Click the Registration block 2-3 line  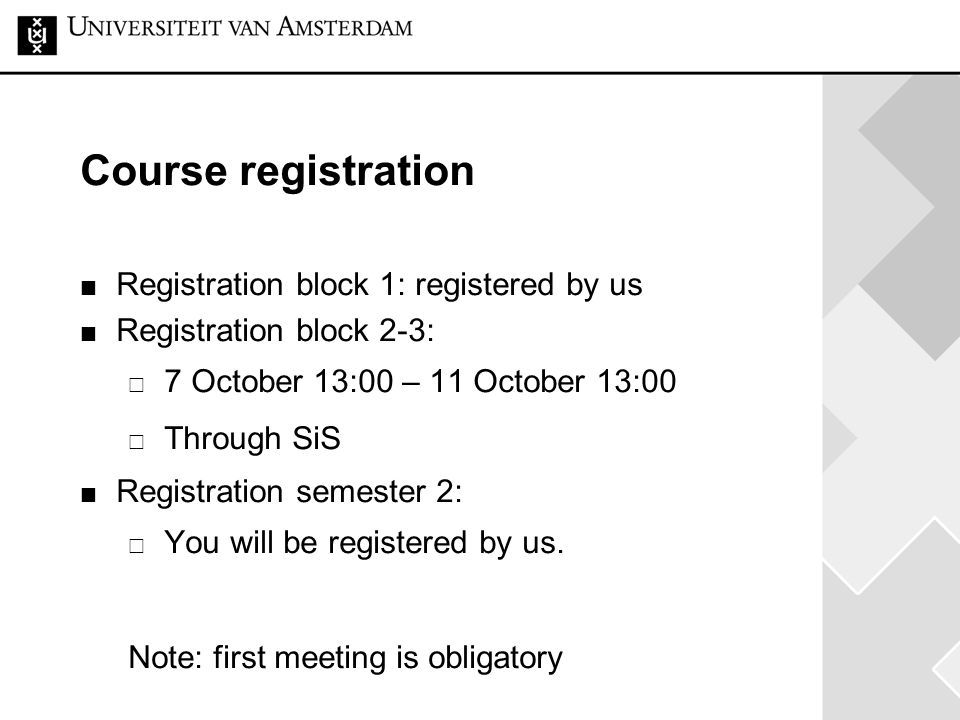pos(276,331)
